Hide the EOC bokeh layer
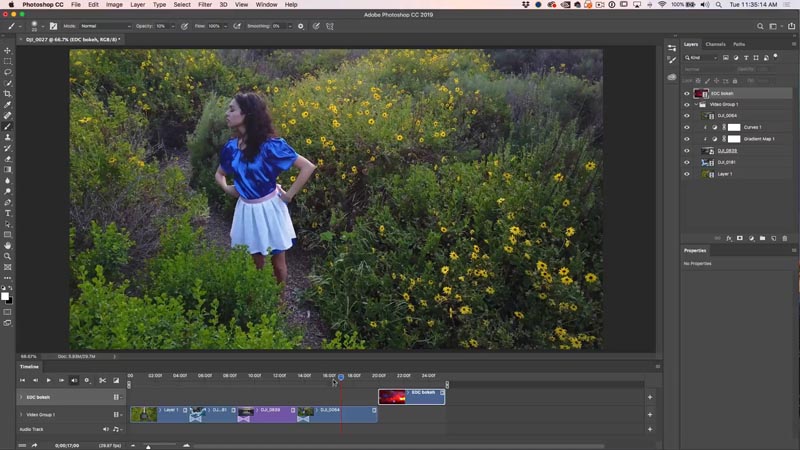Screen dimensions: 800x450 pyautogui.click(x=686, y=93)
